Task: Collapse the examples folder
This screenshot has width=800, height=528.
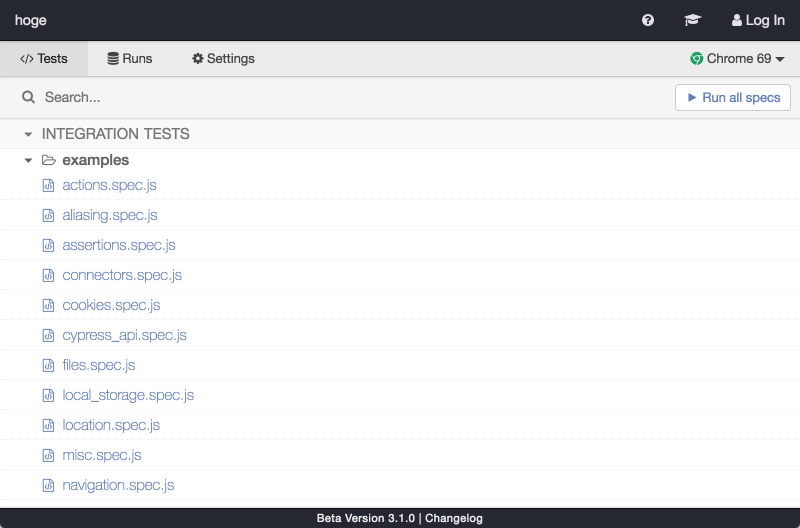Action: 29,160
